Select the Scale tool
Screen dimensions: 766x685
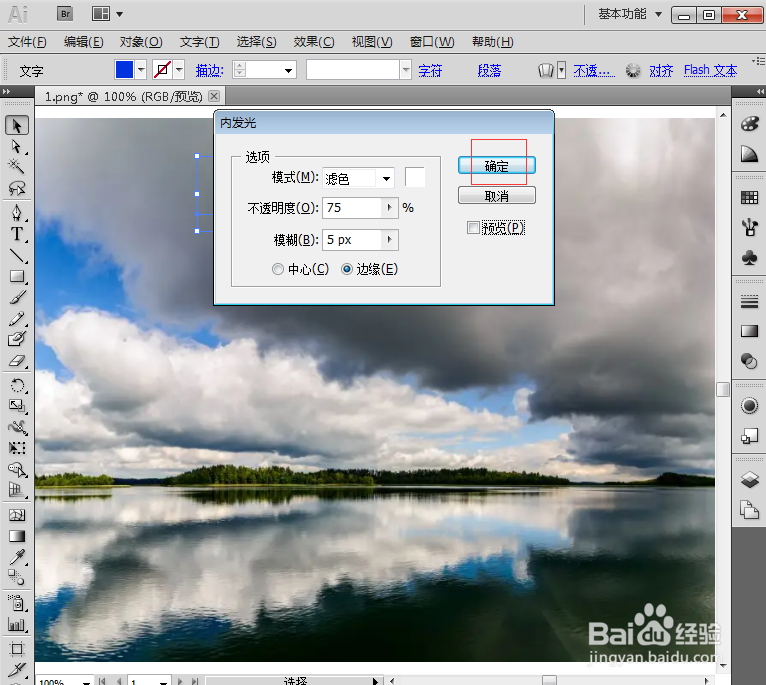coord(17,406)
